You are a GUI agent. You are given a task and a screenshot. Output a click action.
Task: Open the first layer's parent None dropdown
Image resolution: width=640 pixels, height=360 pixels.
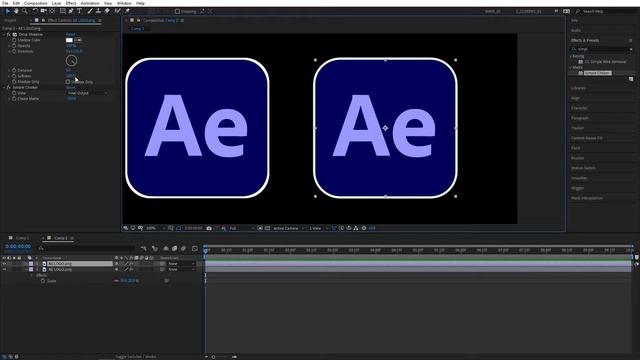tap(181, 264)
